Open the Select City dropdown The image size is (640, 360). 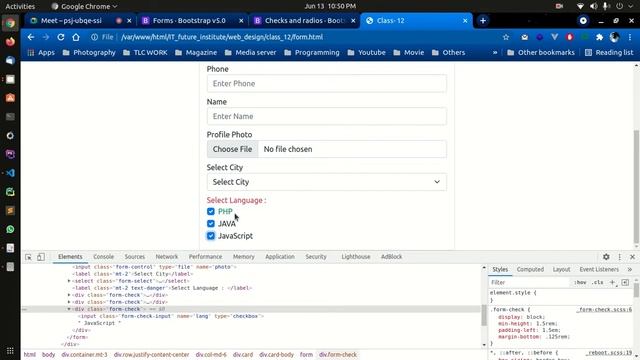tap(327, 182)
